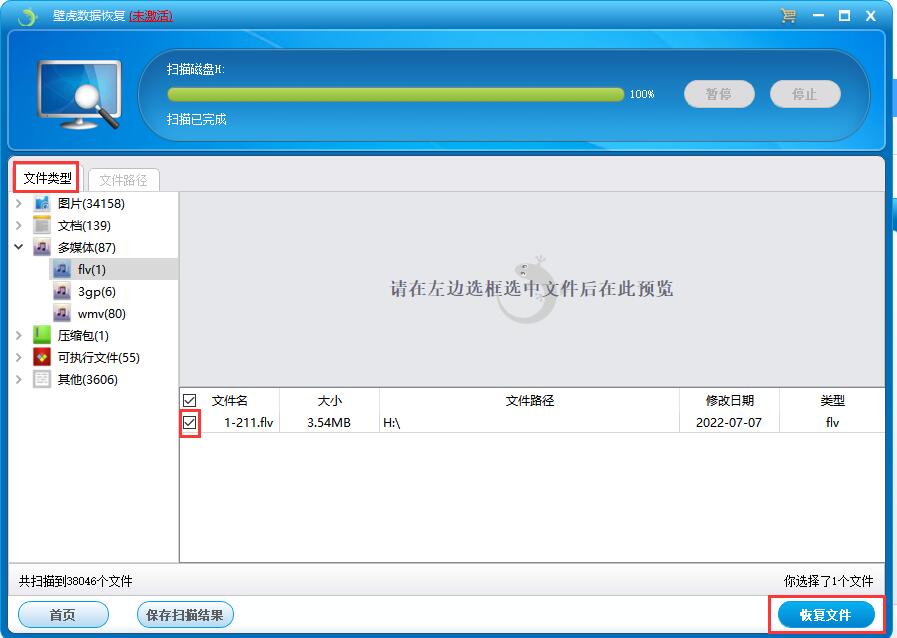The image size is (897, 638).
Task: Expand the 图片 category node
Action: click(18, 203)
